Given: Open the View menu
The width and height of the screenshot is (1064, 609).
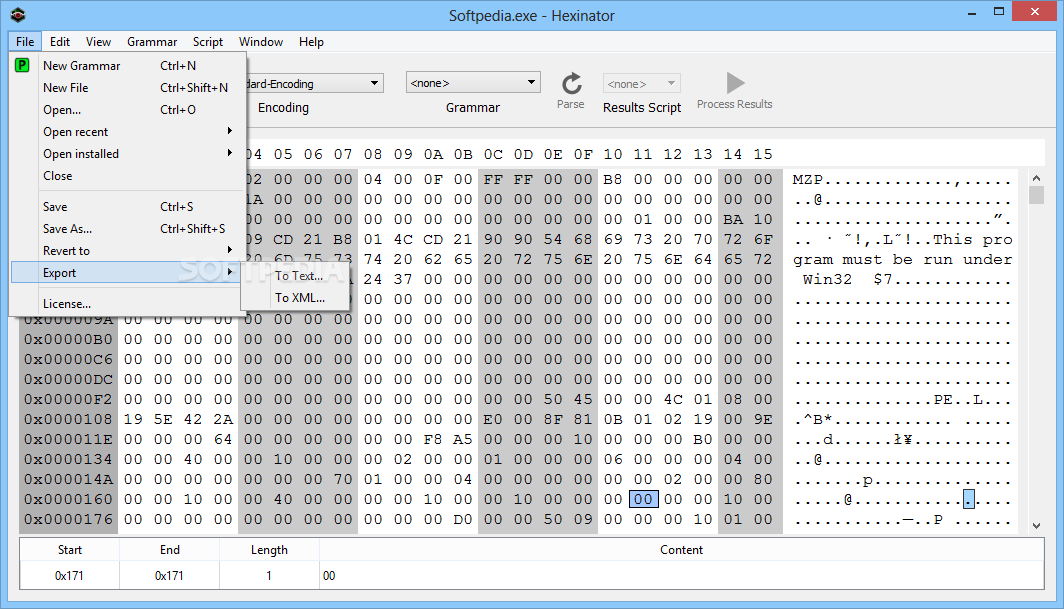Looking at the screenshot, I should pos(98,41).
